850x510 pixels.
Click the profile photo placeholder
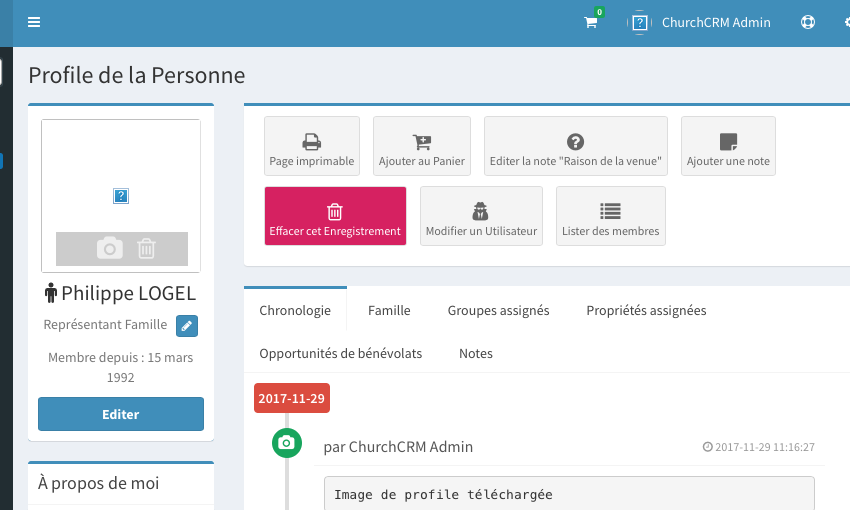[121, 196]
